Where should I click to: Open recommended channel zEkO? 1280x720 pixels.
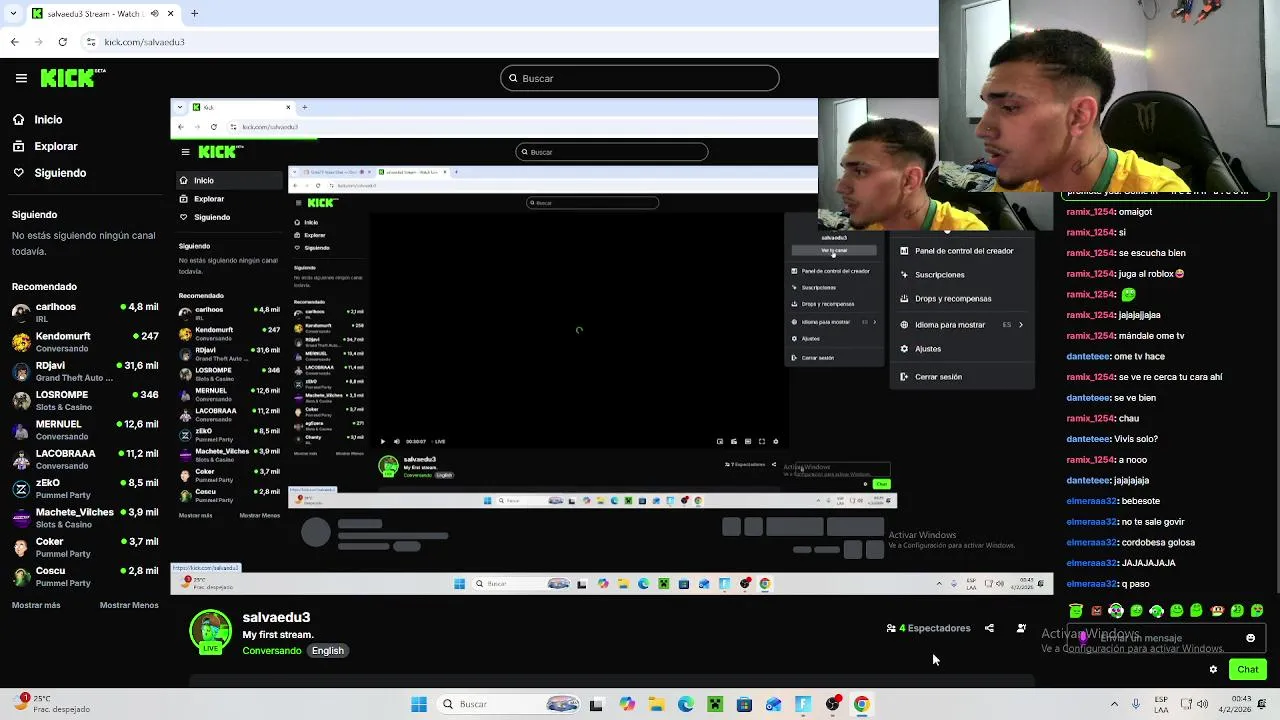(84, 488)
